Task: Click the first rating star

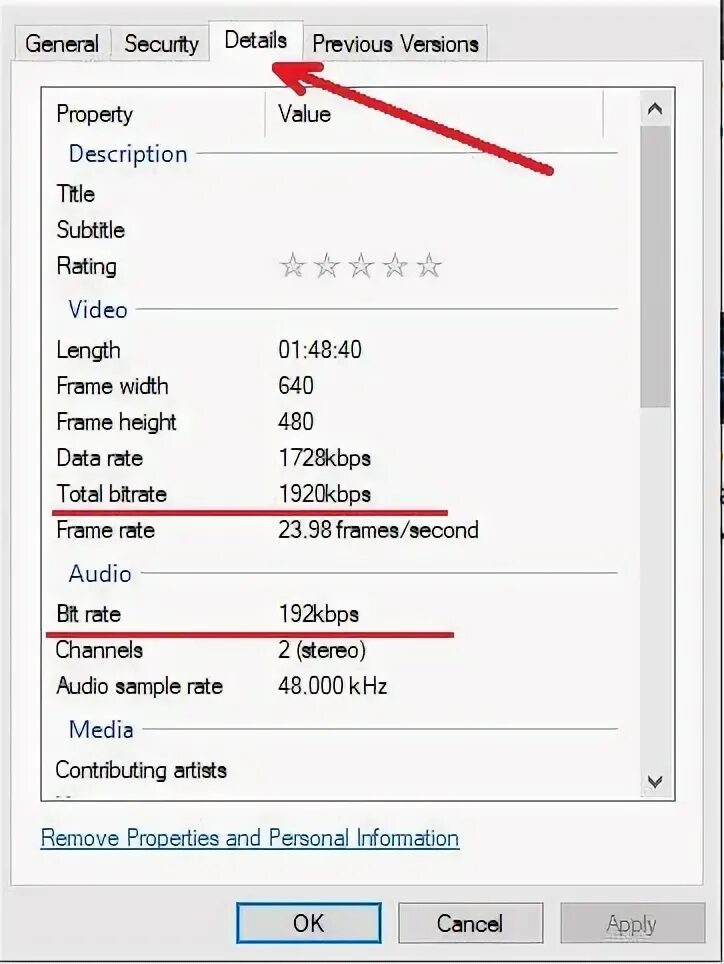Action: click(x=292, y=266)
